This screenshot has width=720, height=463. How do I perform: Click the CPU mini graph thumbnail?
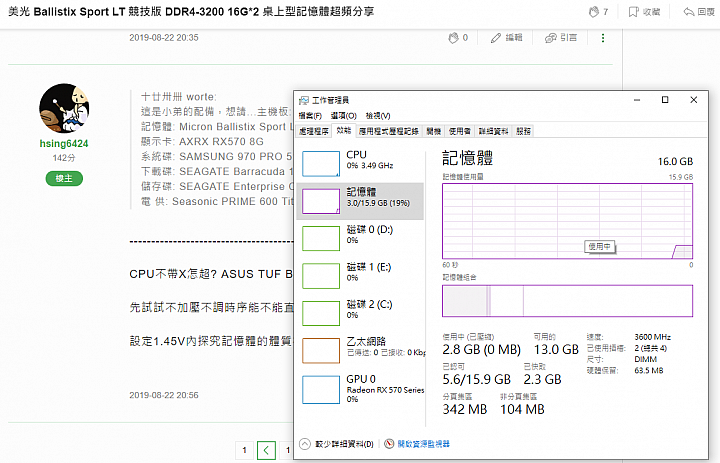tap(321, 164)
